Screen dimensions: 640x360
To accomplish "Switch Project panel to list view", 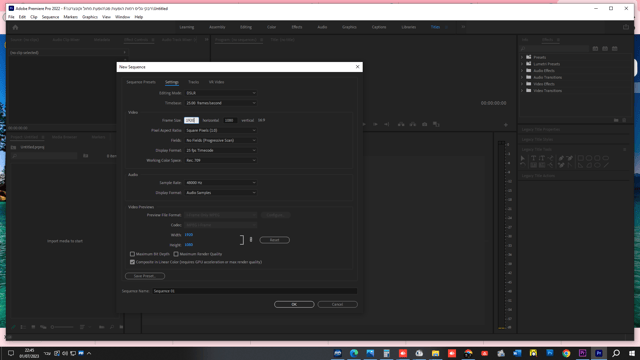I will click(23, 327).
